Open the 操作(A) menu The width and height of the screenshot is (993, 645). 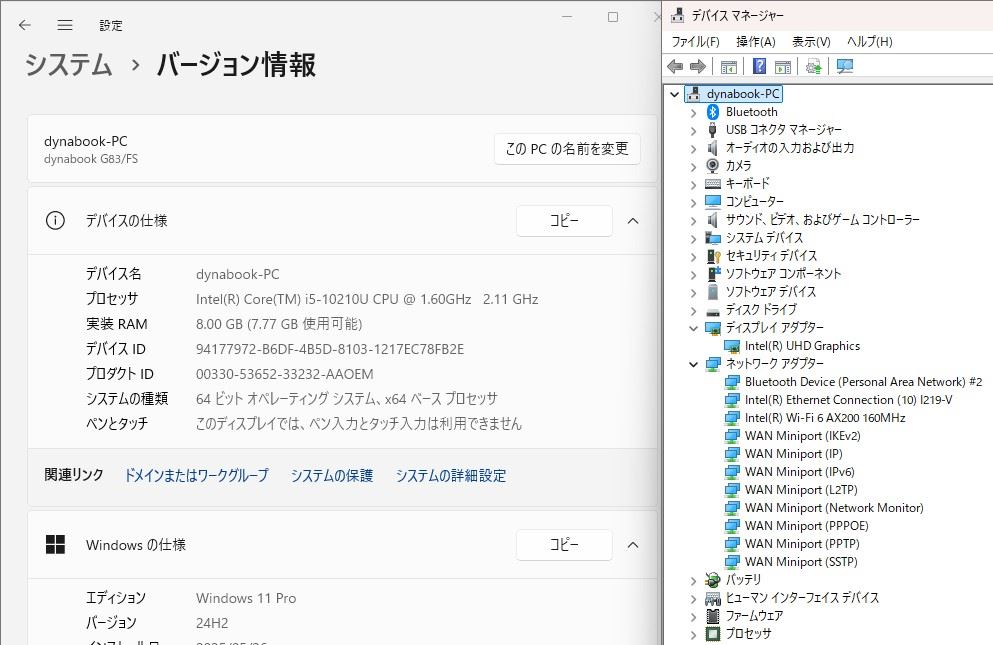756,42
